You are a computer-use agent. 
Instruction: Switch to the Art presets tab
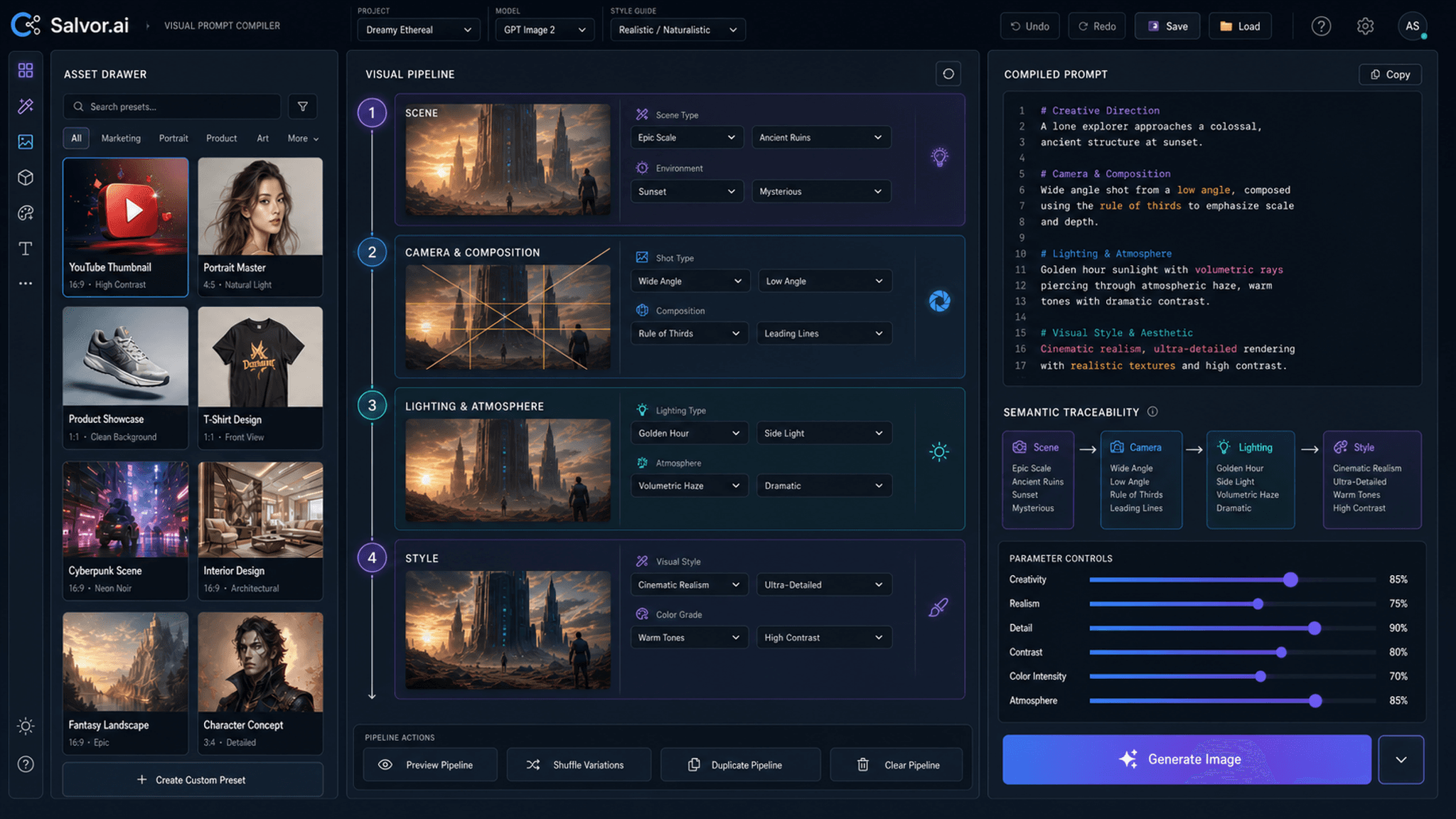point(263,138)
